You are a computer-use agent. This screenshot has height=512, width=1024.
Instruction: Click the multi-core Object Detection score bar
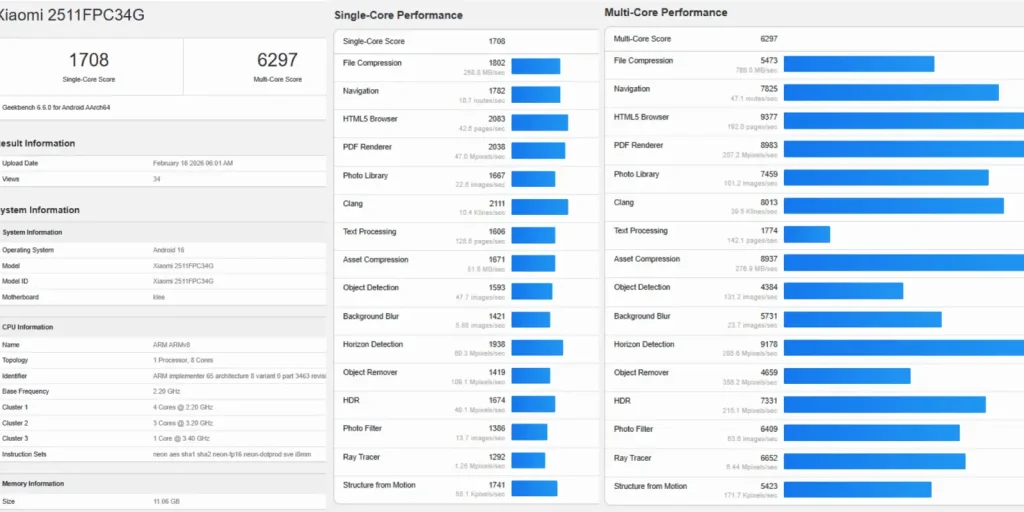(843, 290)
